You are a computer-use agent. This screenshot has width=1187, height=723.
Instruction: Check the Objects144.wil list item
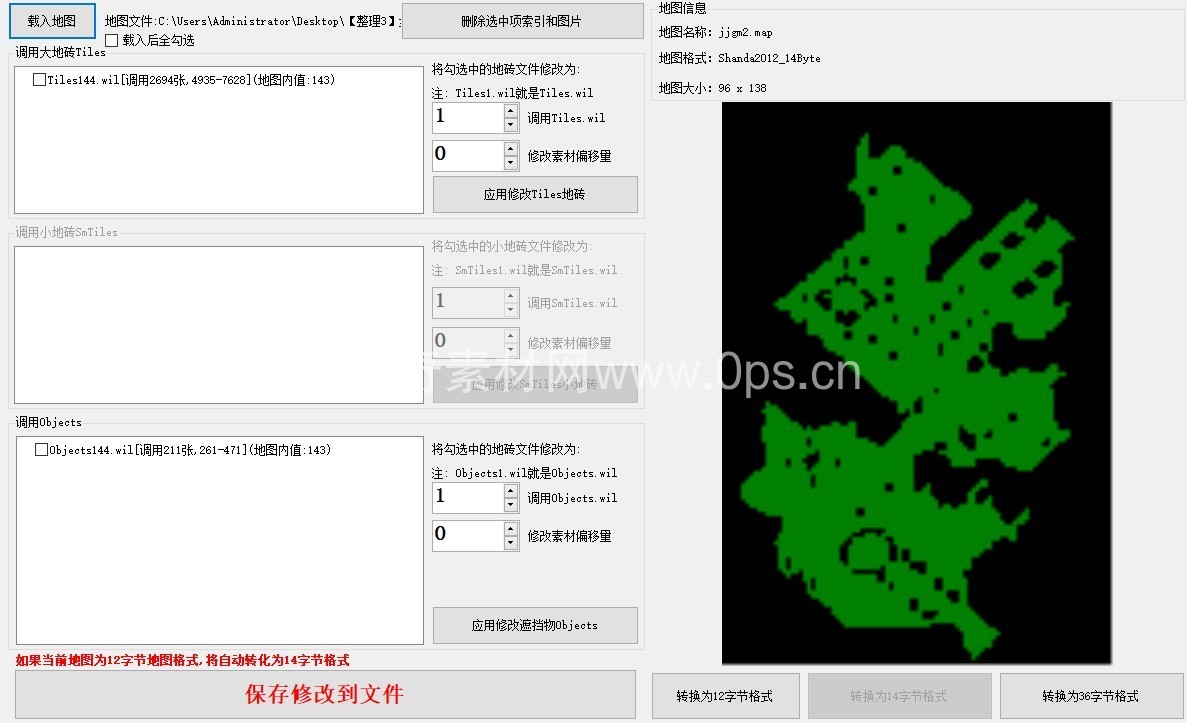[x=41, y=450]
